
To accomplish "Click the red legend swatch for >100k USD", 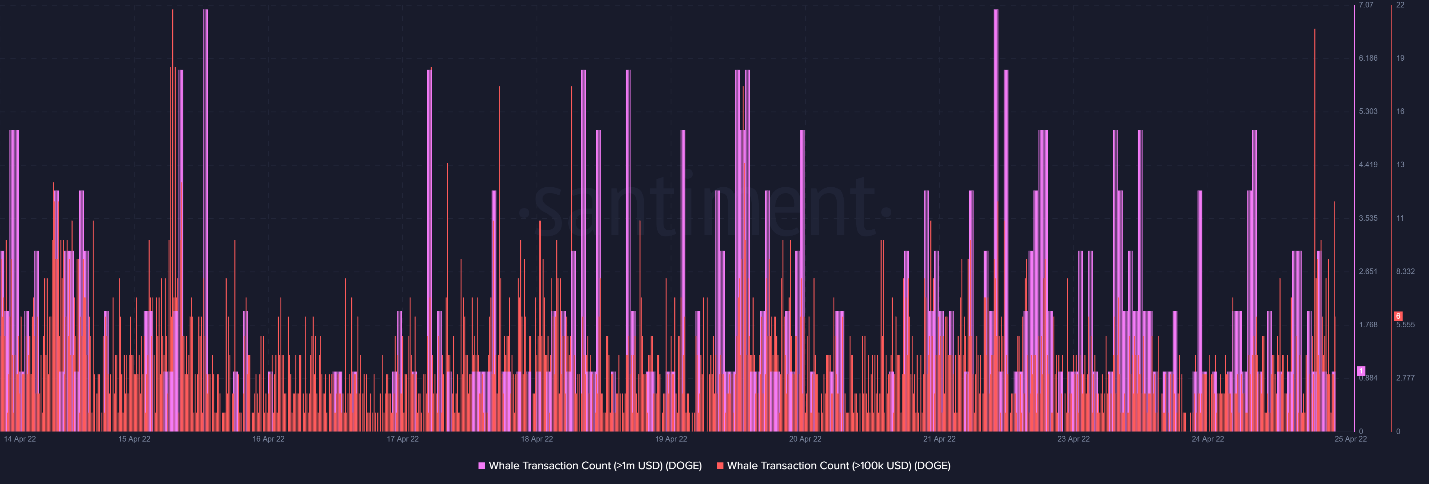I will (x=720, y=466).
